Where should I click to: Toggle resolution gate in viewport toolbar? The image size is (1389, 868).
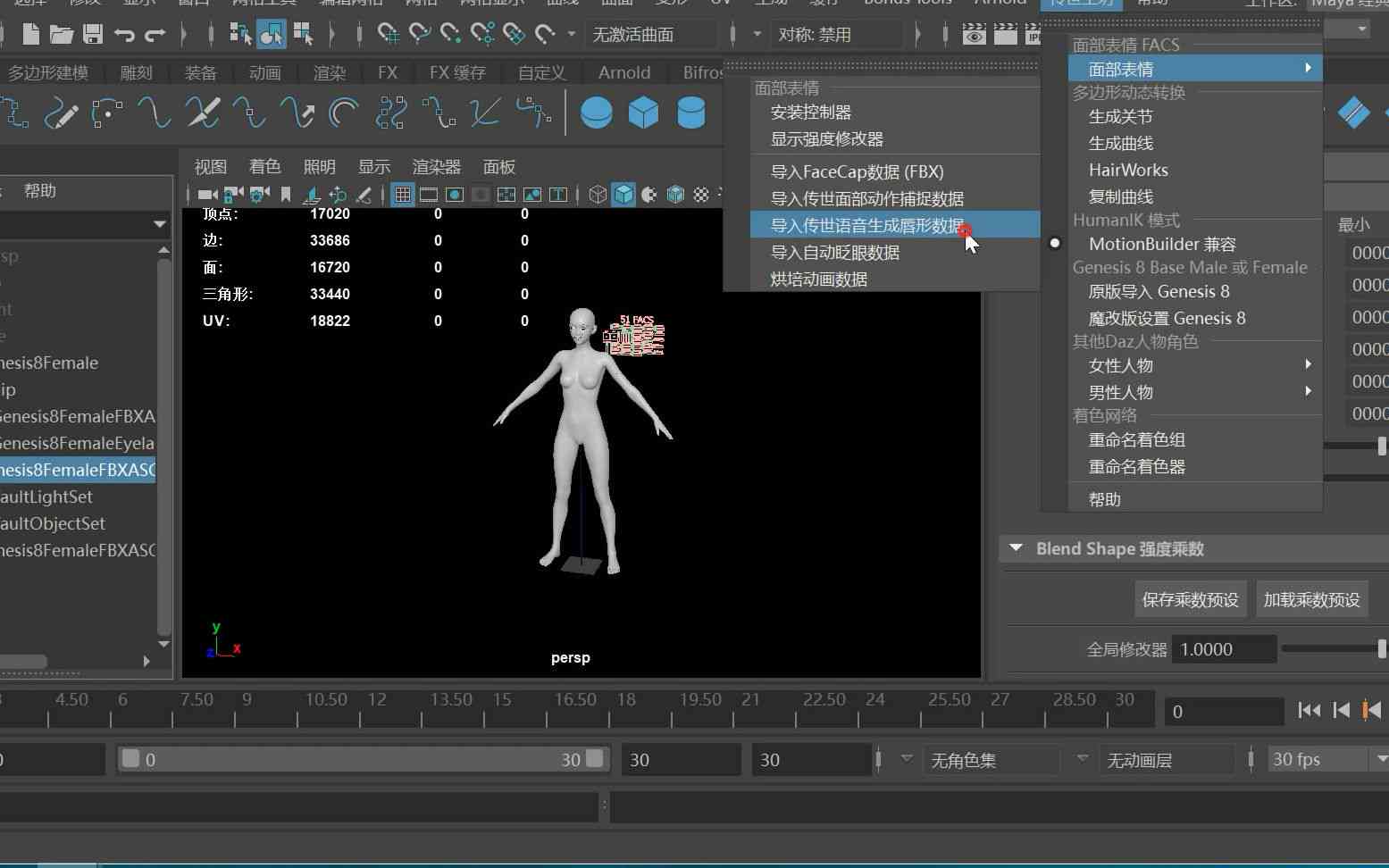[455, 195]
